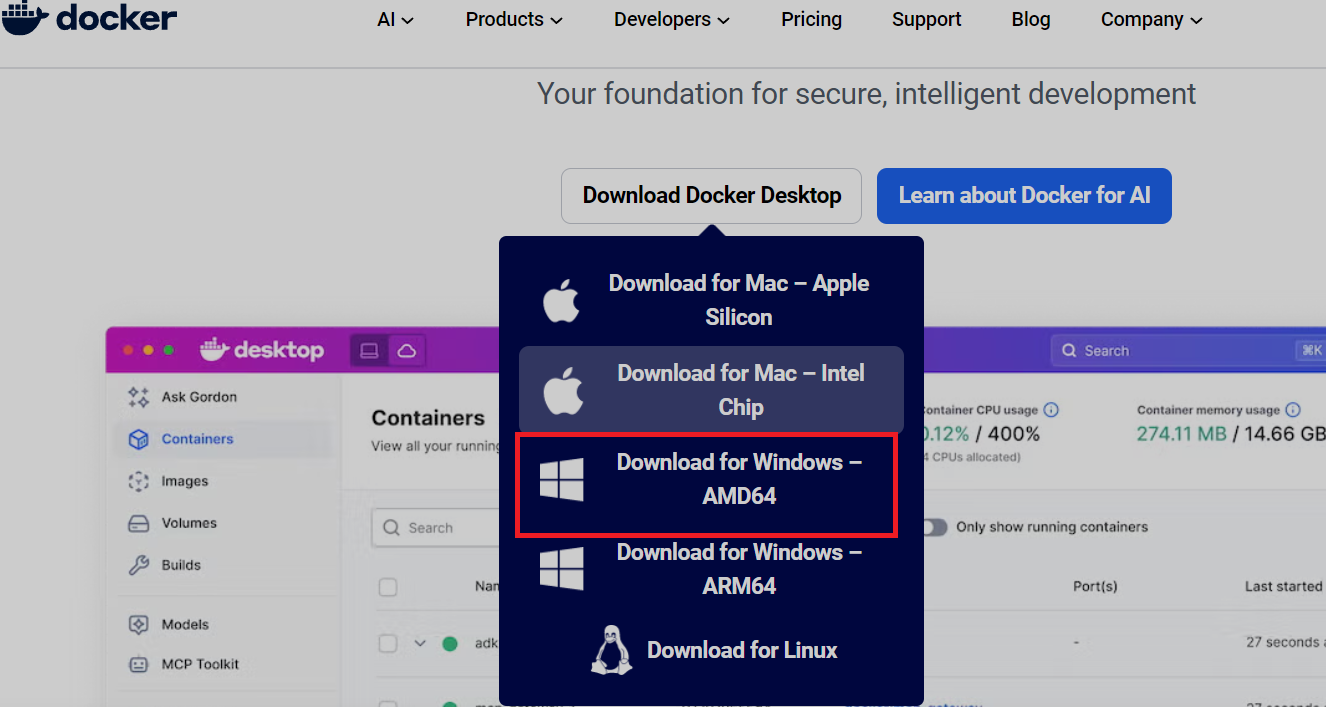
Task: Click the Images sidebar icon
Action: pos(139,481)
